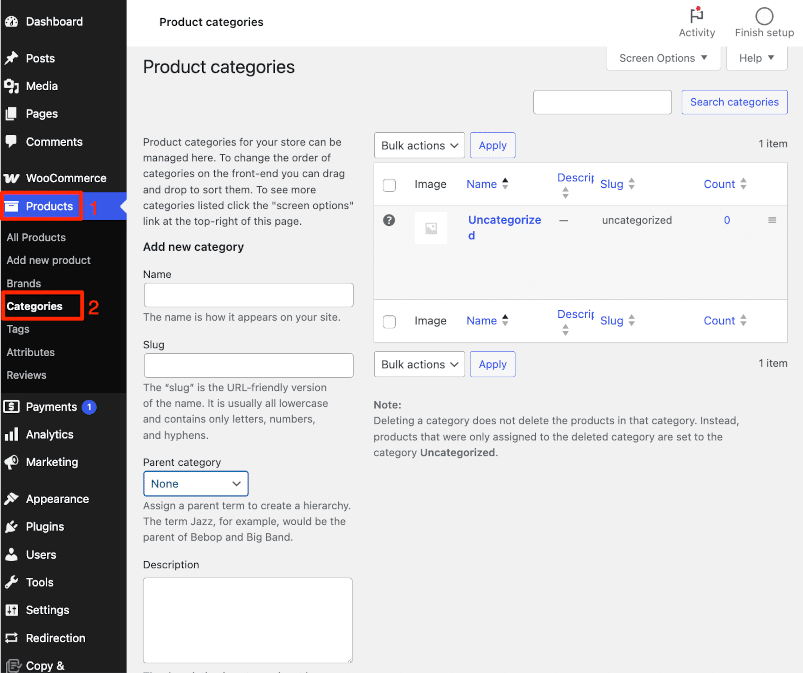Screen dimensions: 803x673
Task: Click the Finish setup circle icon
Action: [x=764, y=16]
